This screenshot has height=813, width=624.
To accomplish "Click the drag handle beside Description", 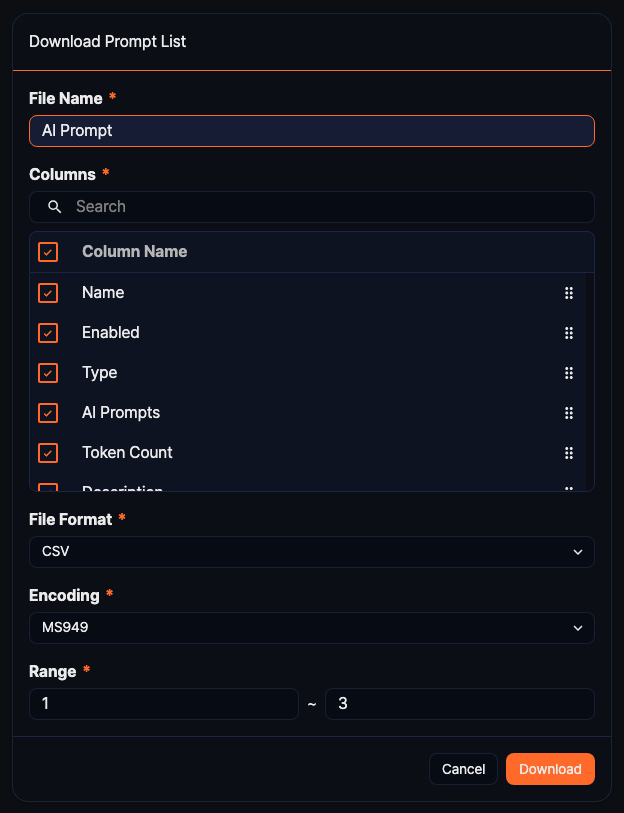I will tap(569, 487).
